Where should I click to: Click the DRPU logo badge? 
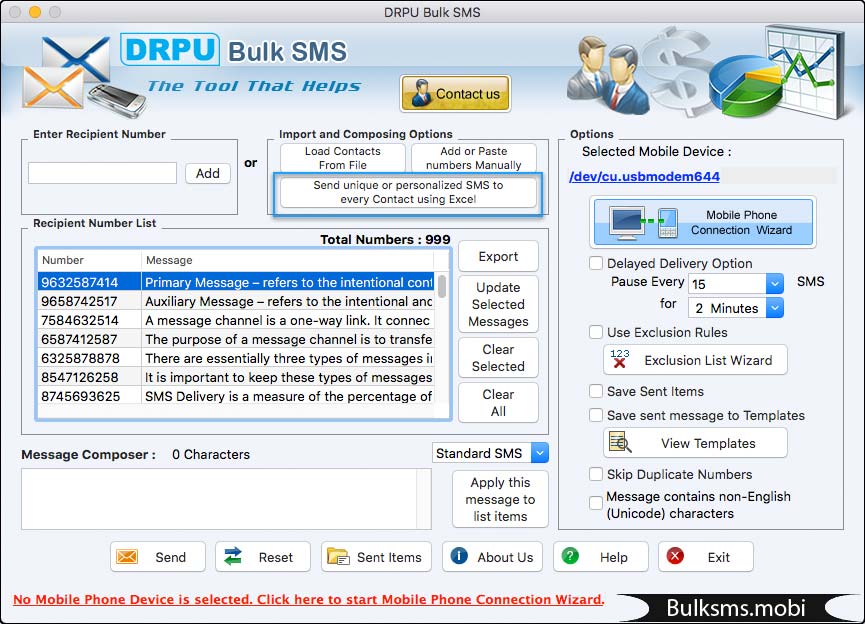[x=170, y=49]
